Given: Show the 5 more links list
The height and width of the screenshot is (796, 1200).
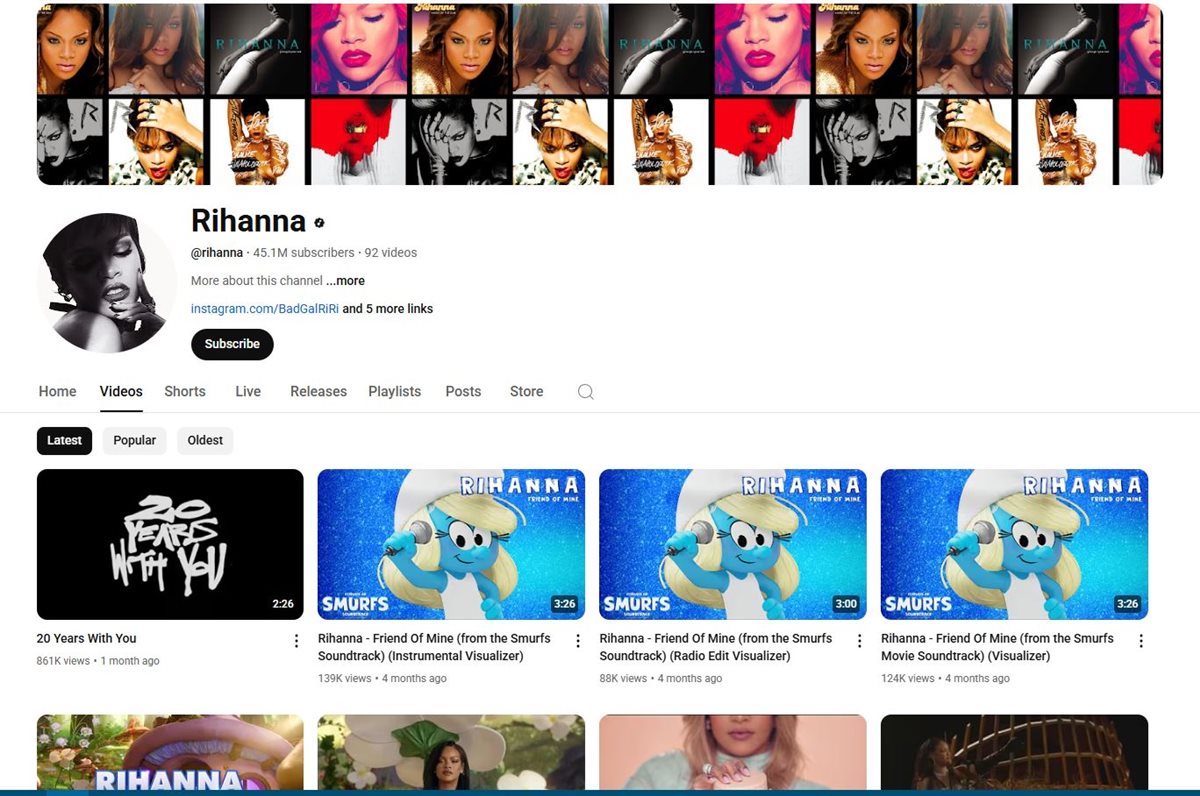Looking at the screenshot, I should pyautogui.click(x=388, y=309).
